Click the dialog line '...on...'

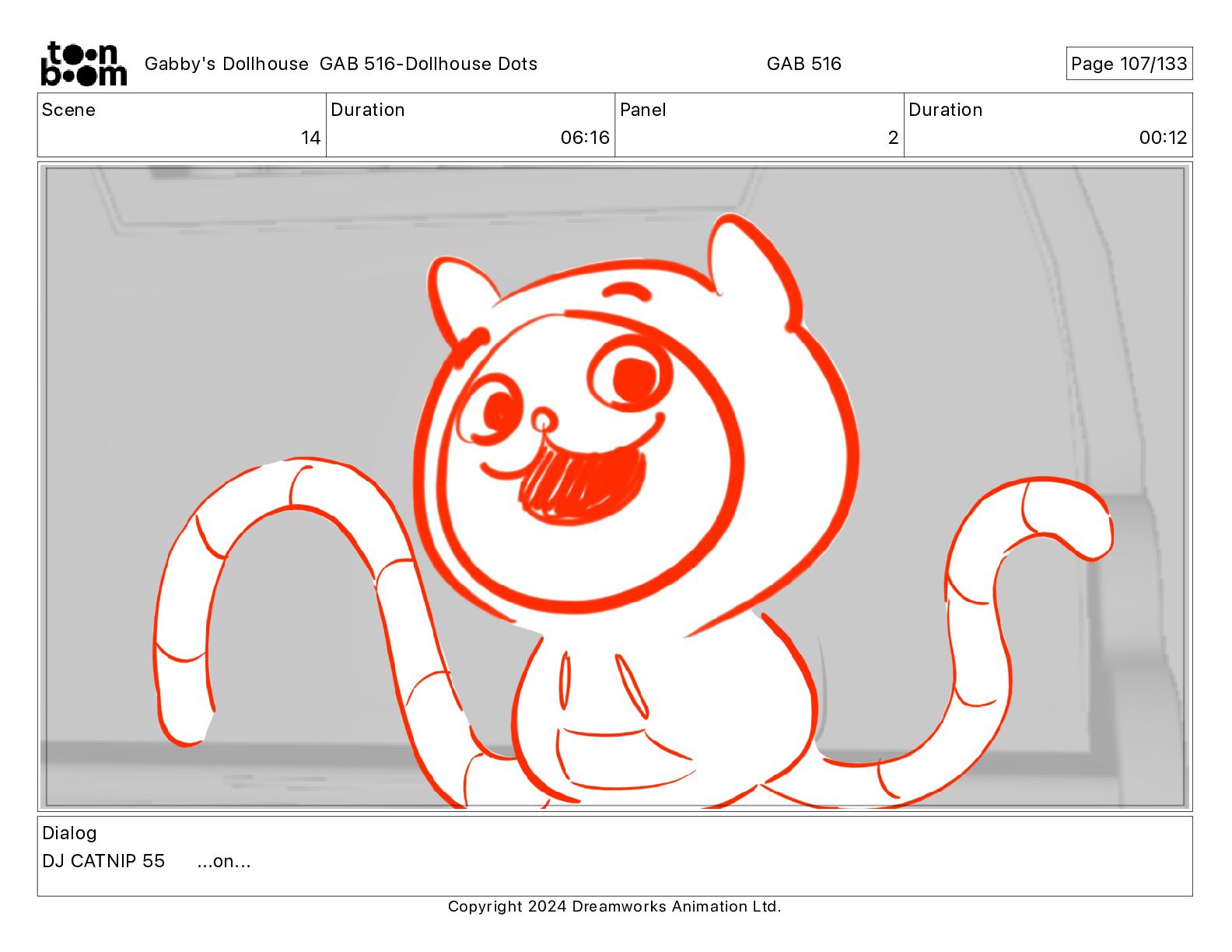(x=224, y=861)
